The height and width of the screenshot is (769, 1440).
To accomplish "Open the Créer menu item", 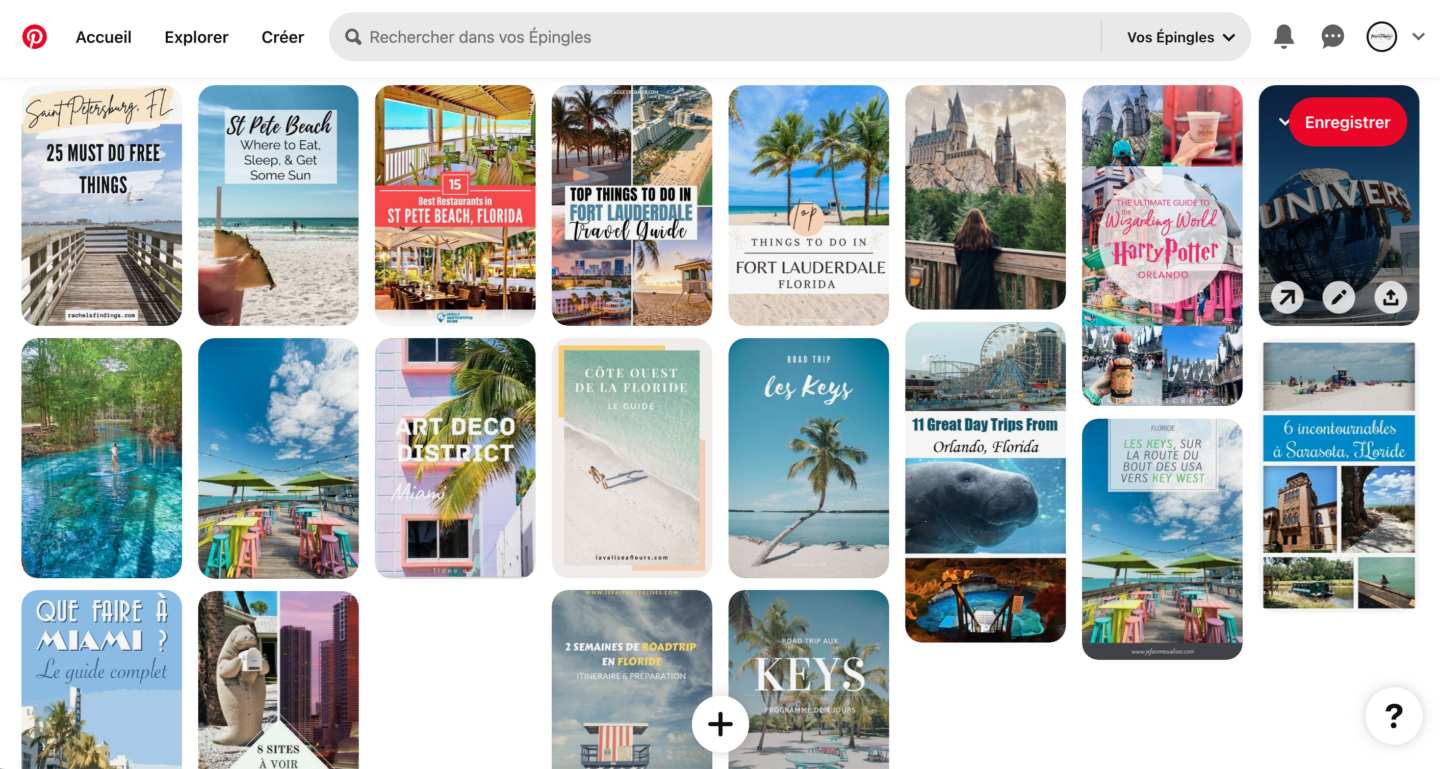I will pyautogui.click(x=282, y=36).
